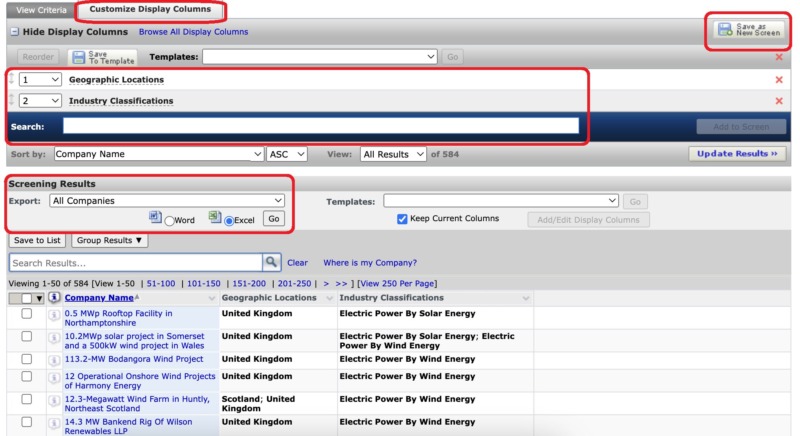Click the Reorder button
800x436 pixels.
(x=38, y=57)
